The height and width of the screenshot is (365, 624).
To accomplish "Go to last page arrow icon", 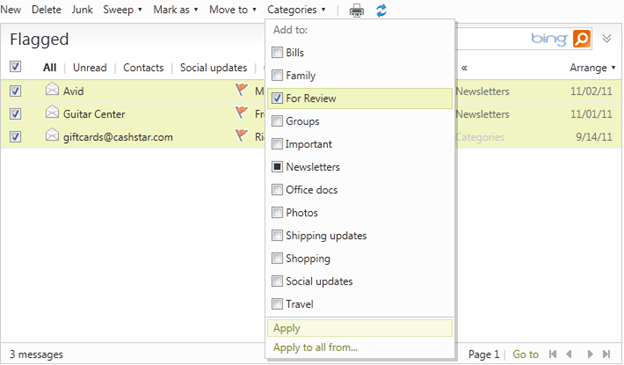I will coord(606,354).
